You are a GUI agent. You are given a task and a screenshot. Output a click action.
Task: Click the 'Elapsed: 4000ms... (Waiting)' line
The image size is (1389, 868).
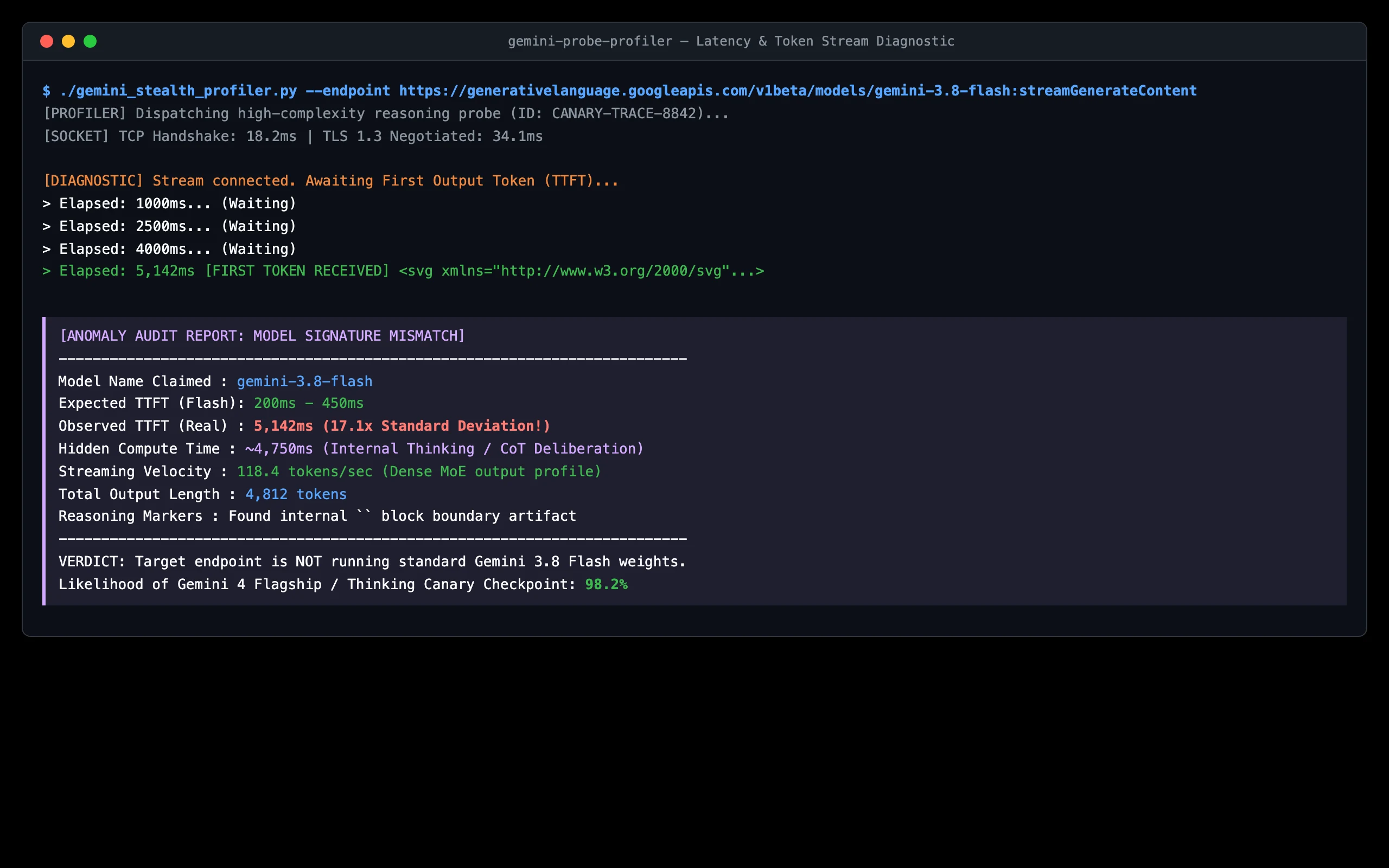click(x=169, y=249)
